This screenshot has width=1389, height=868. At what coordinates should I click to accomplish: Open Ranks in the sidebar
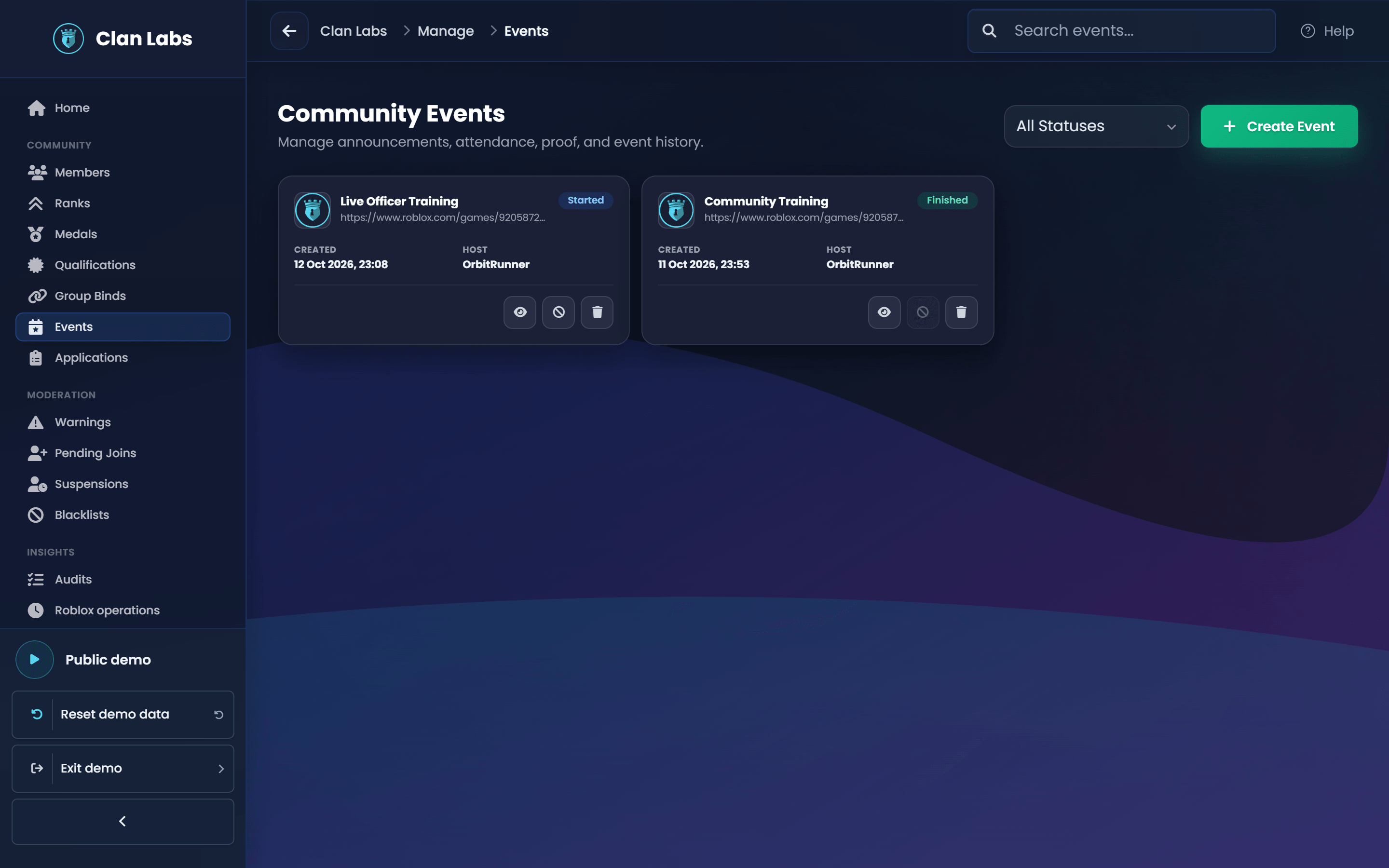123,203
